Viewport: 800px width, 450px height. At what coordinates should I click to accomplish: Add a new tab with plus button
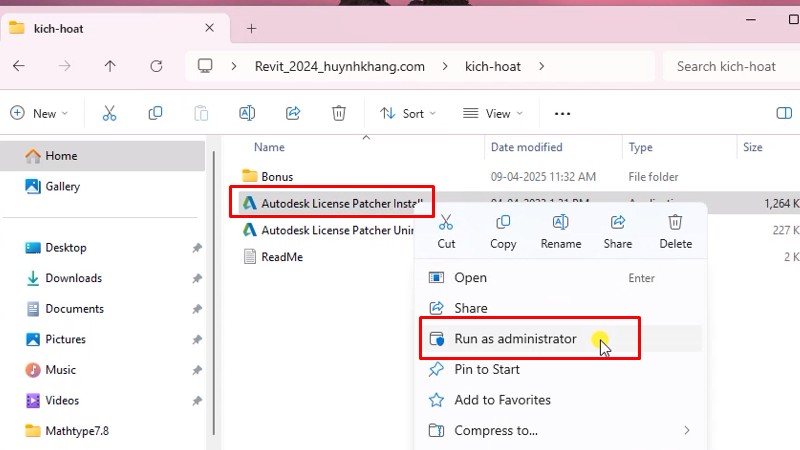(251, 29)
